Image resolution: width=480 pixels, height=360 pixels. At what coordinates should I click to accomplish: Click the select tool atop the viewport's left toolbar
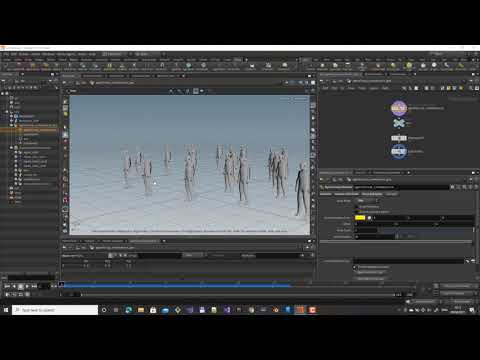[65, 101]
